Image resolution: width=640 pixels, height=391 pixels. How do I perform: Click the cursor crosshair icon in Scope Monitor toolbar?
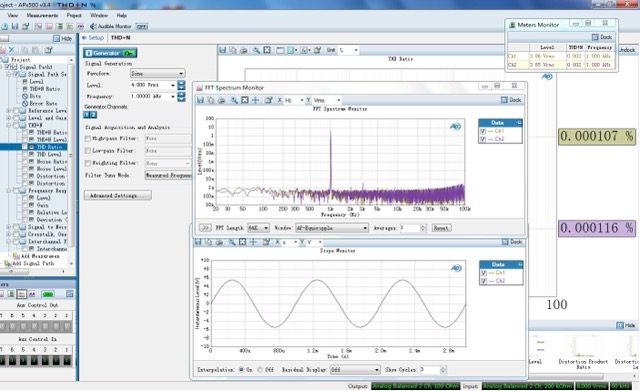tap(253, 242)
